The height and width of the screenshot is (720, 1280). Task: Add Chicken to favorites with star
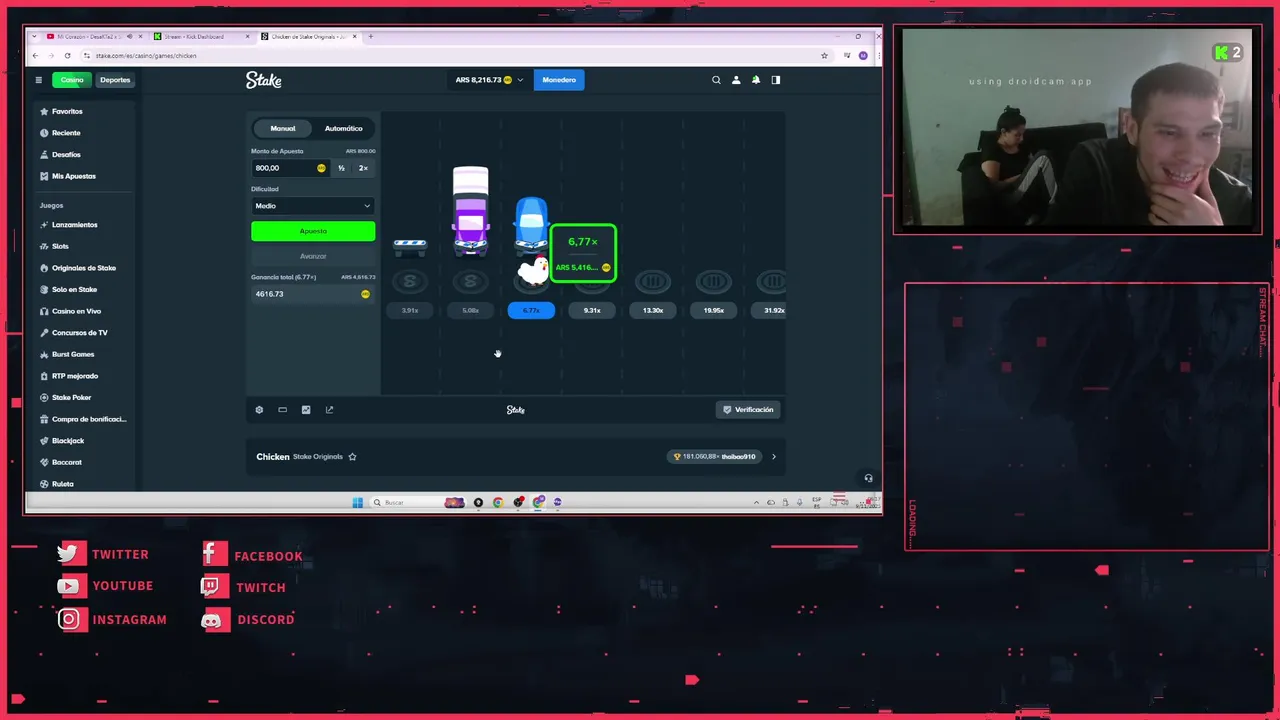click(352, 457)
